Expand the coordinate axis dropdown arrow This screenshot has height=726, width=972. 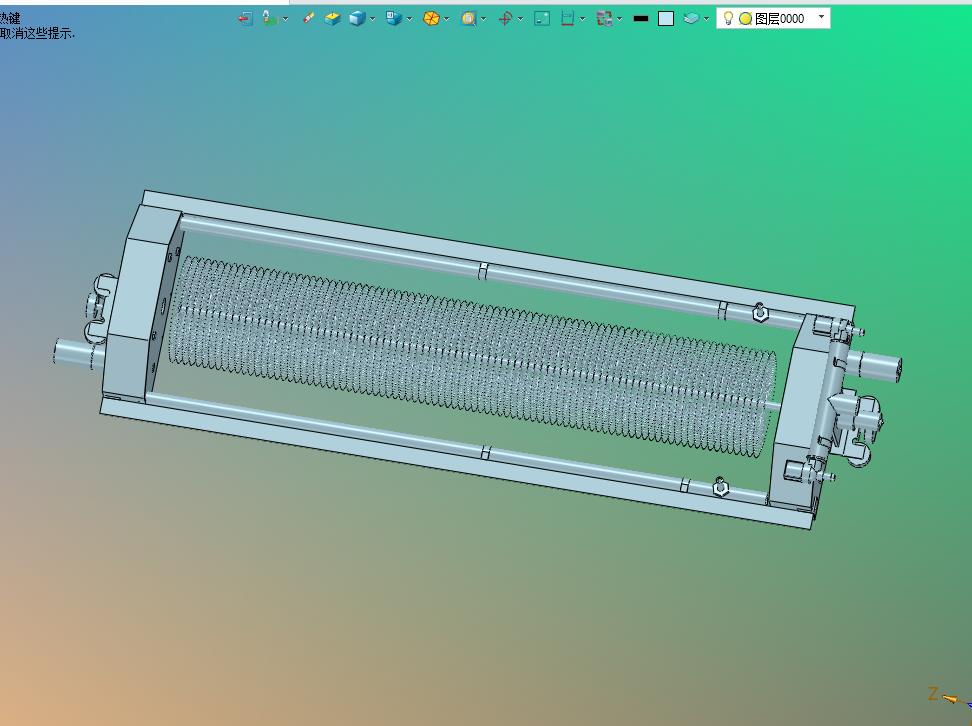tap(520, 19)
